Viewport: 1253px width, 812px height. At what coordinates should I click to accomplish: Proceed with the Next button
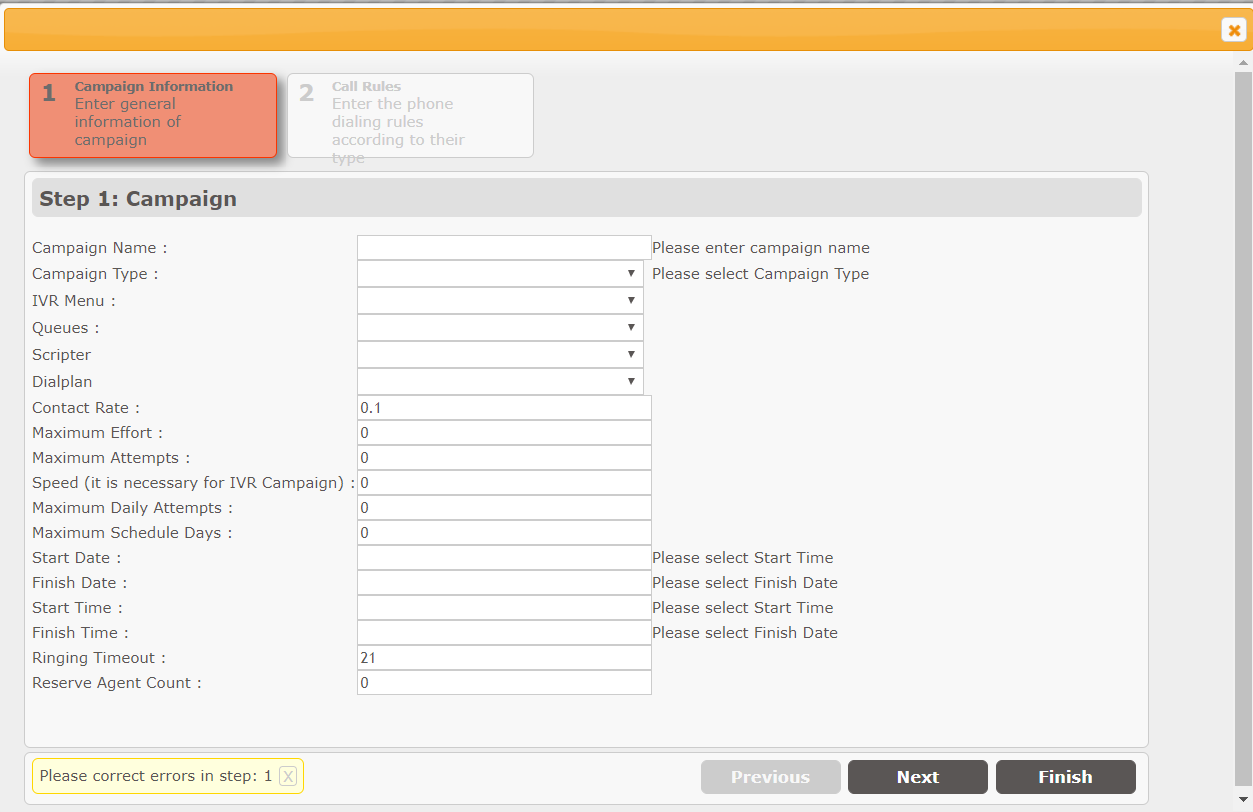point(918,777)
